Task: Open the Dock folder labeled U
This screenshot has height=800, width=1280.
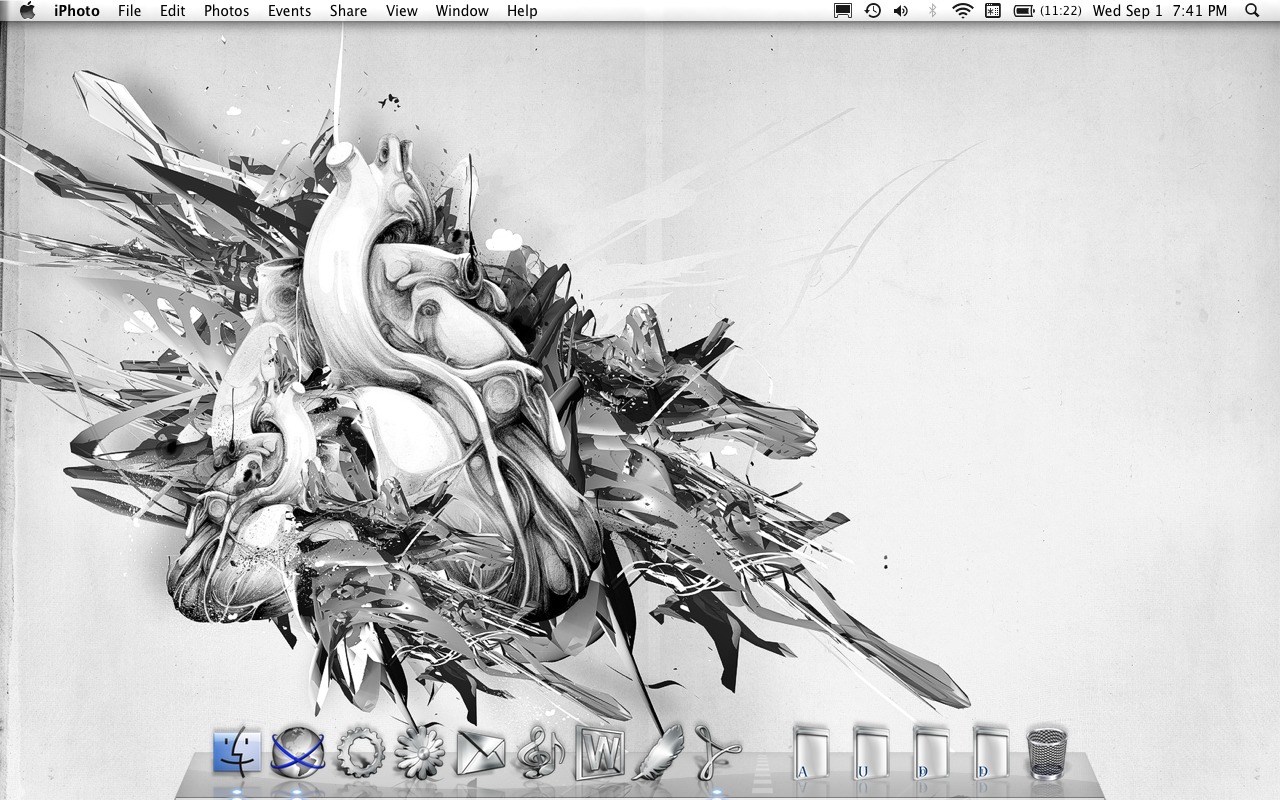Action: click(x=871, y=753)
